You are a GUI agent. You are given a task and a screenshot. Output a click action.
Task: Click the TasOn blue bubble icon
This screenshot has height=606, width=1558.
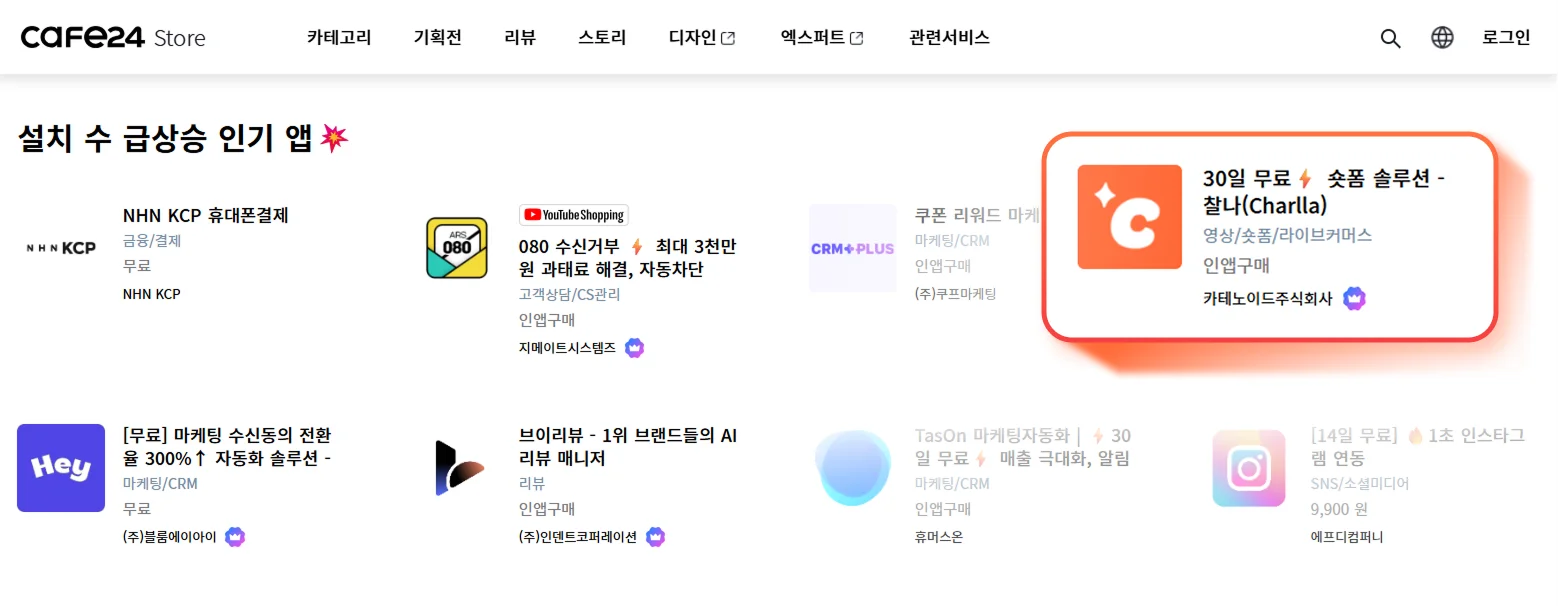click(x=852, y=468)
